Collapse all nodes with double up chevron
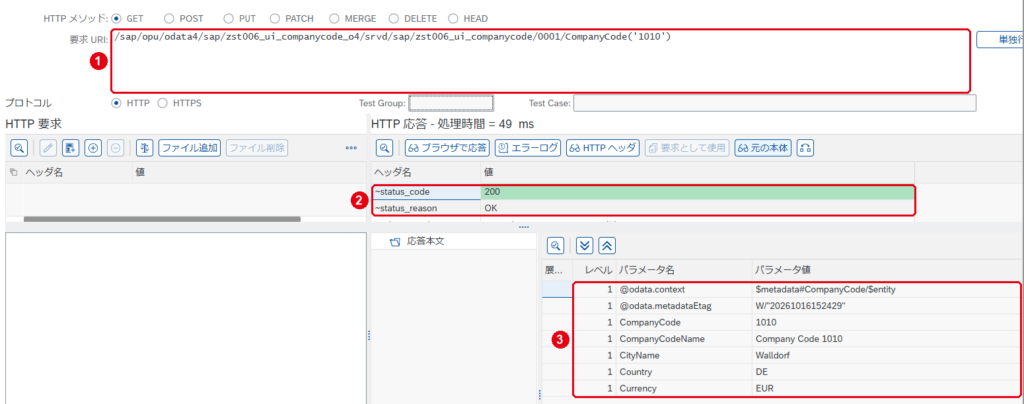 click(607, 245)
